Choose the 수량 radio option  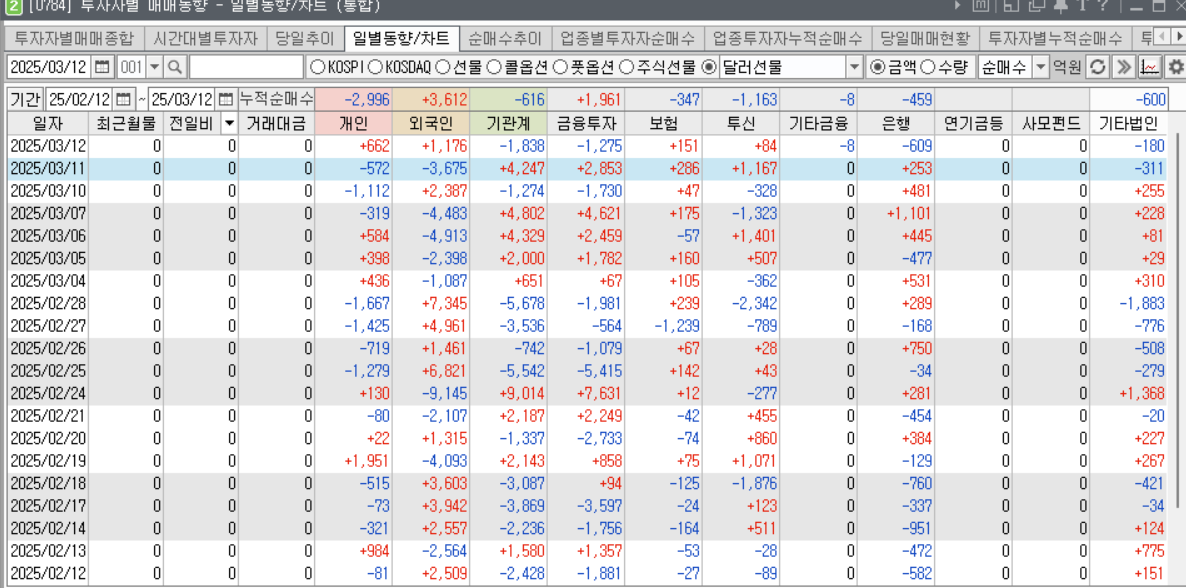point(927,68)
